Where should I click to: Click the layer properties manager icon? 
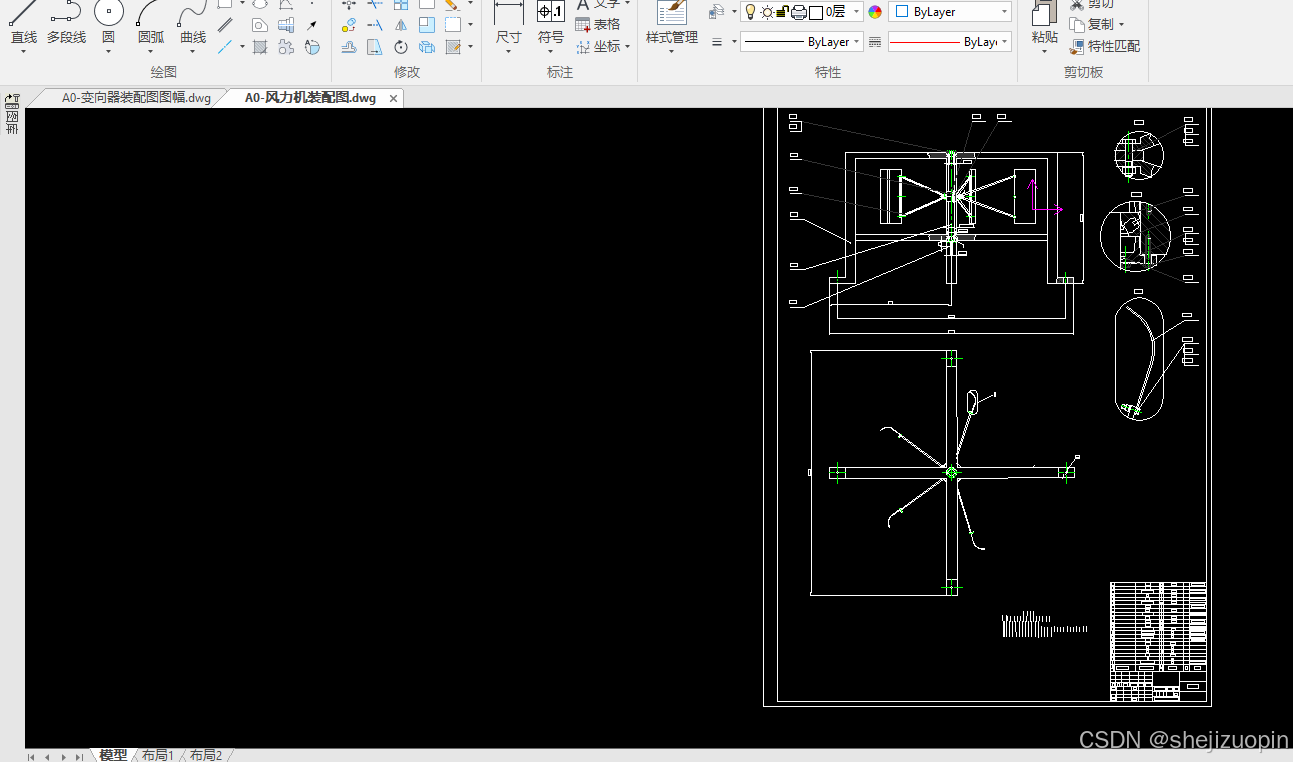click(716, 12)
